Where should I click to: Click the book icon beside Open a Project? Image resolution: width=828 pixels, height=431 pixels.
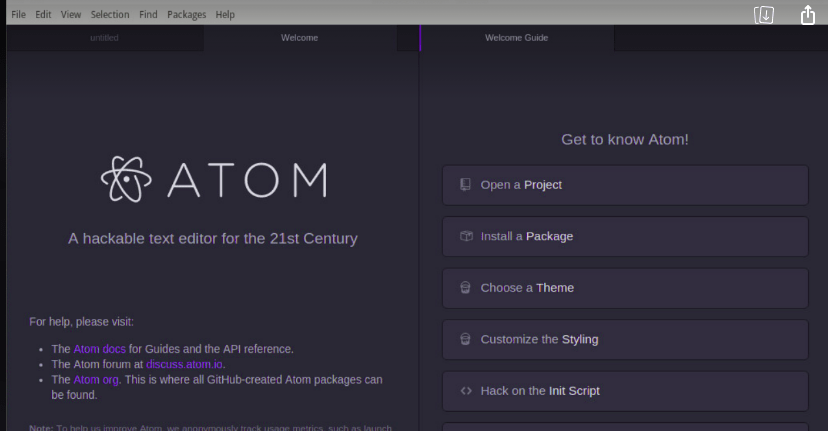[465, 185]
